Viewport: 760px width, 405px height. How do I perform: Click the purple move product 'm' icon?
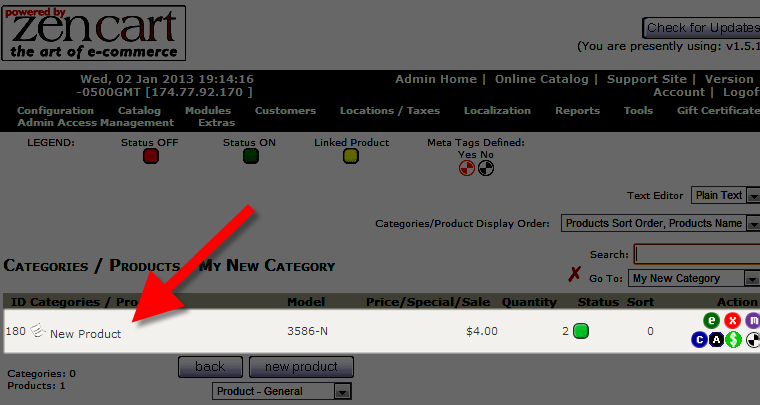tap(753, 321)
